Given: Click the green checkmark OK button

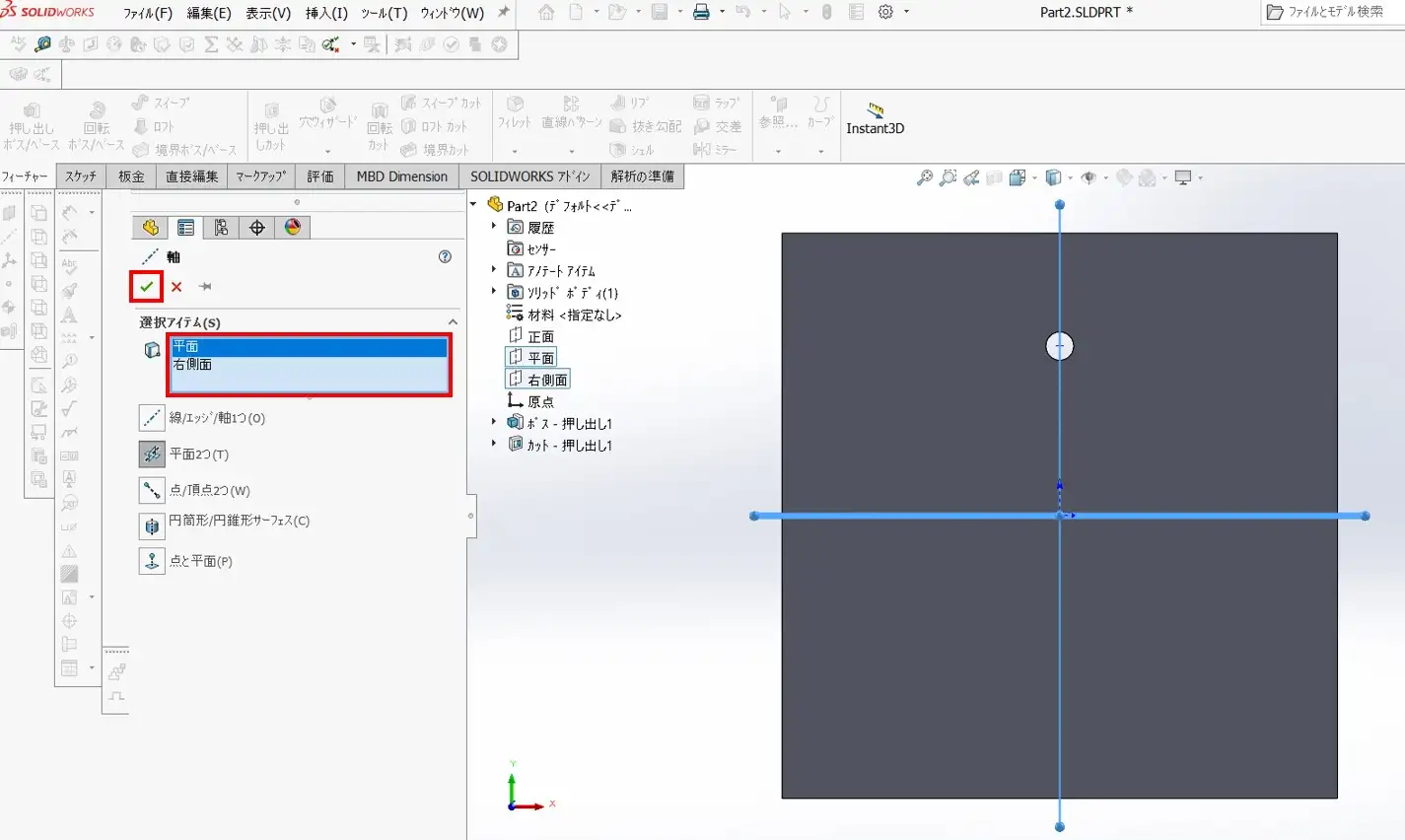Looking at the screenshot, I should coord(147,286).
